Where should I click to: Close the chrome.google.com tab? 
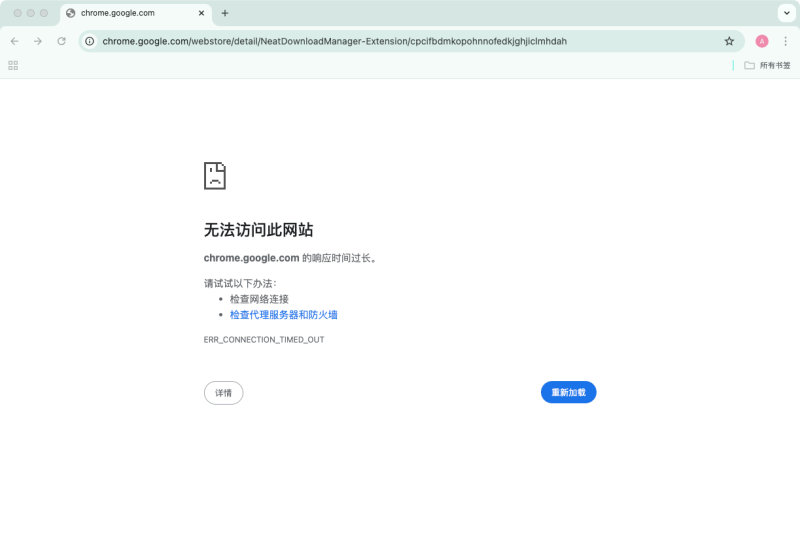(x=202, y=13)
